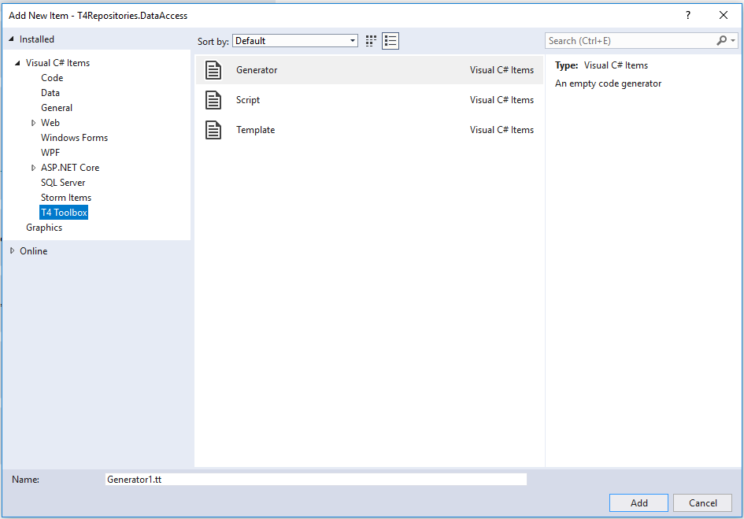Click the Installed section label

point(37,39)
